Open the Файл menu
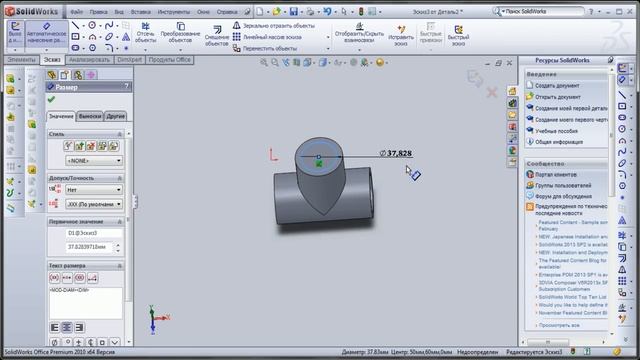The height and width of the screenshot is (360, 640). (76, 12)
